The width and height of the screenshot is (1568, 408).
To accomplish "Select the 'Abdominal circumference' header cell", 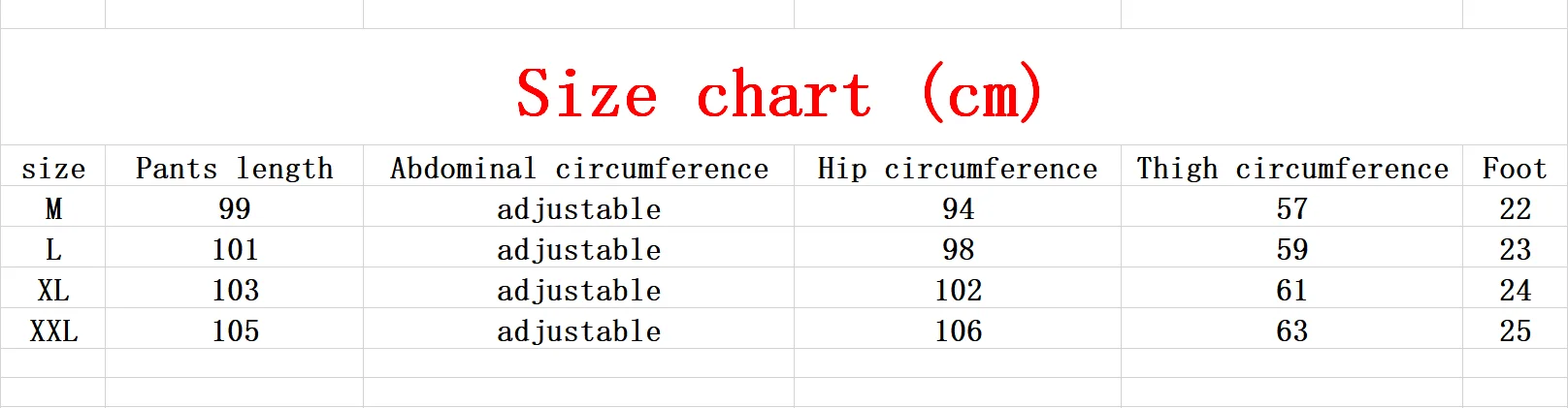I will [579, 166].
